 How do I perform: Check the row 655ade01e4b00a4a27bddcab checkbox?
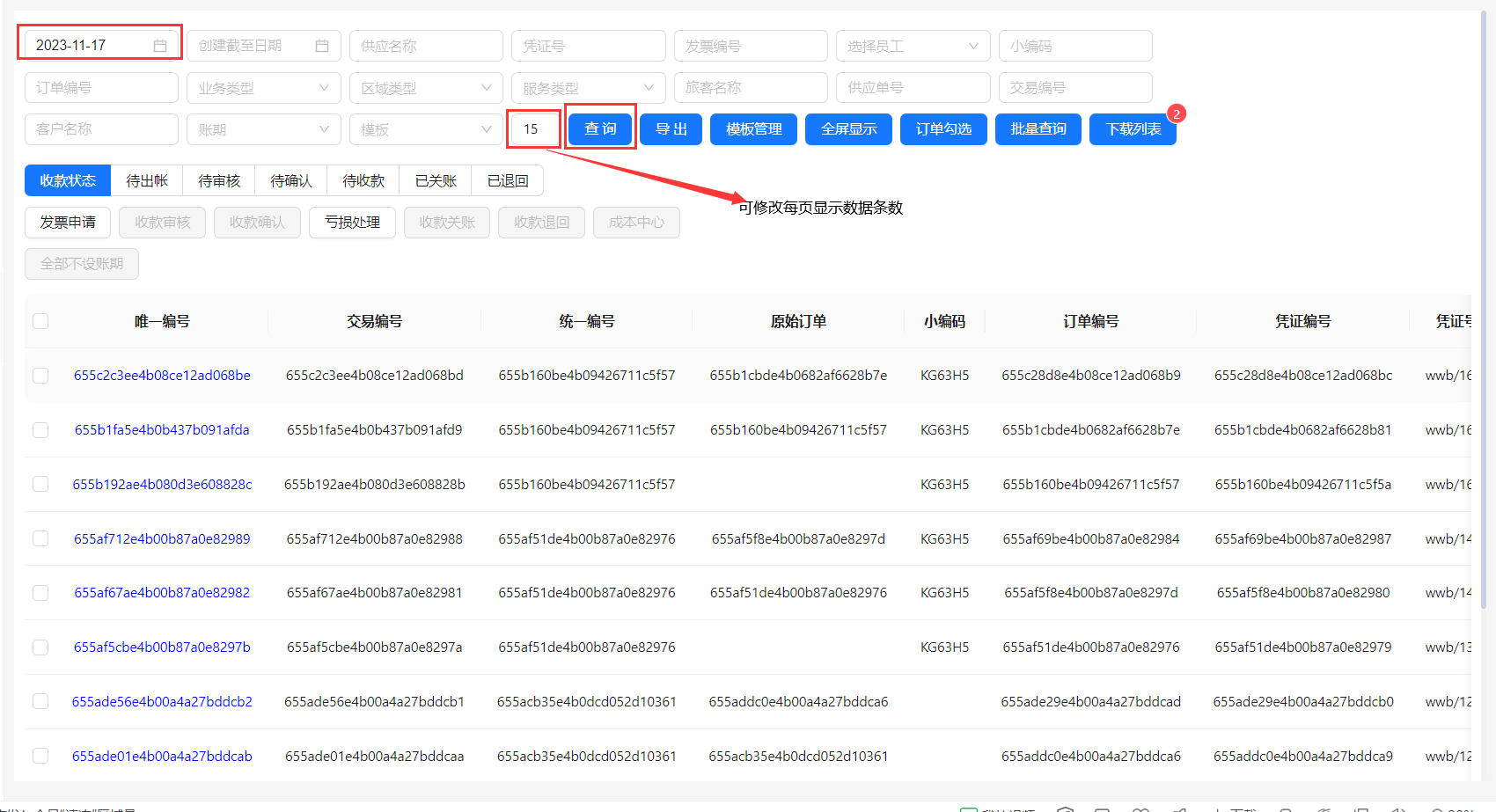tap(40, 756)
